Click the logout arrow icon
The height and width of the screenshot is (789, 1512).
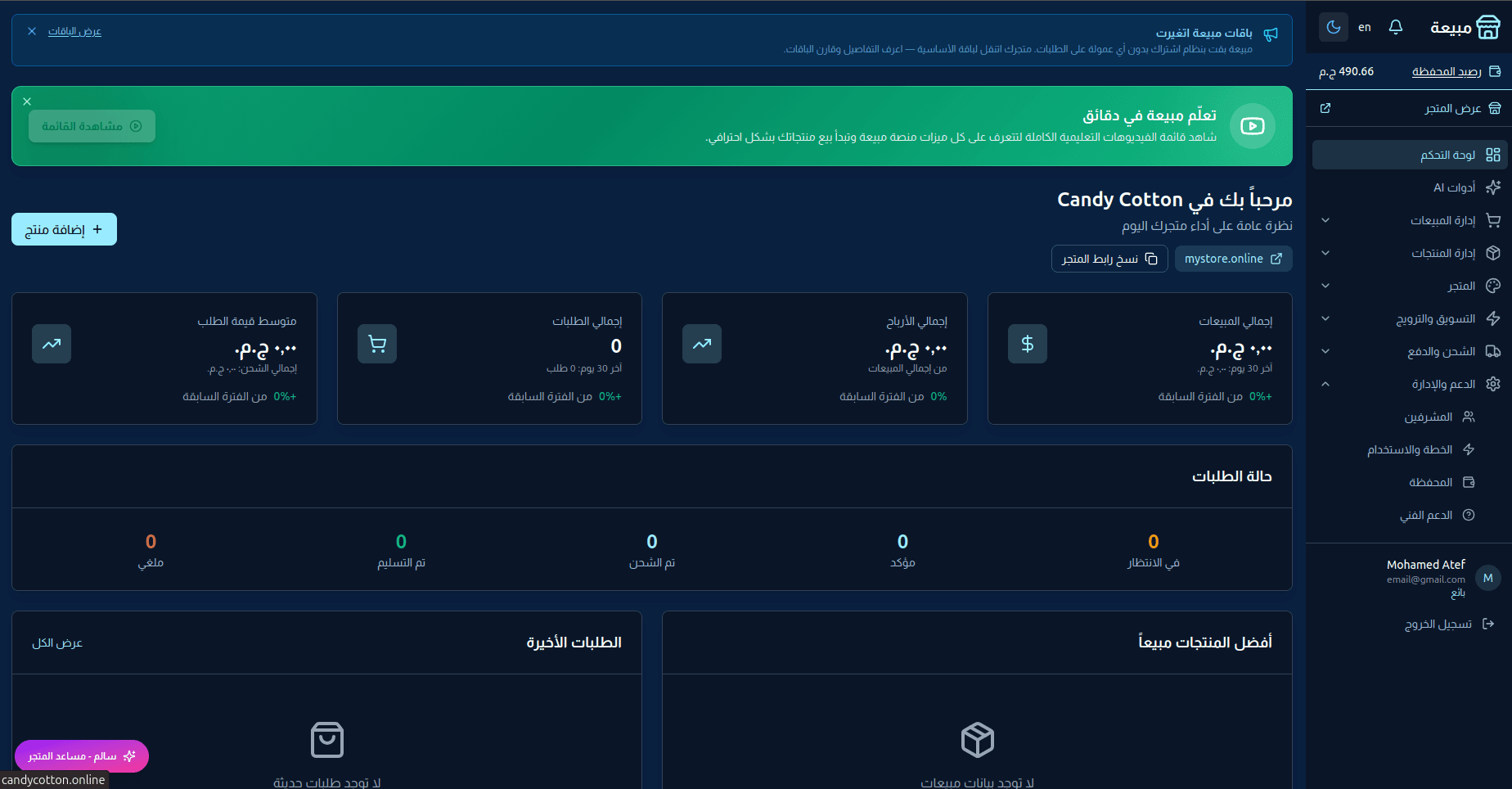[x=1488, y=624]
